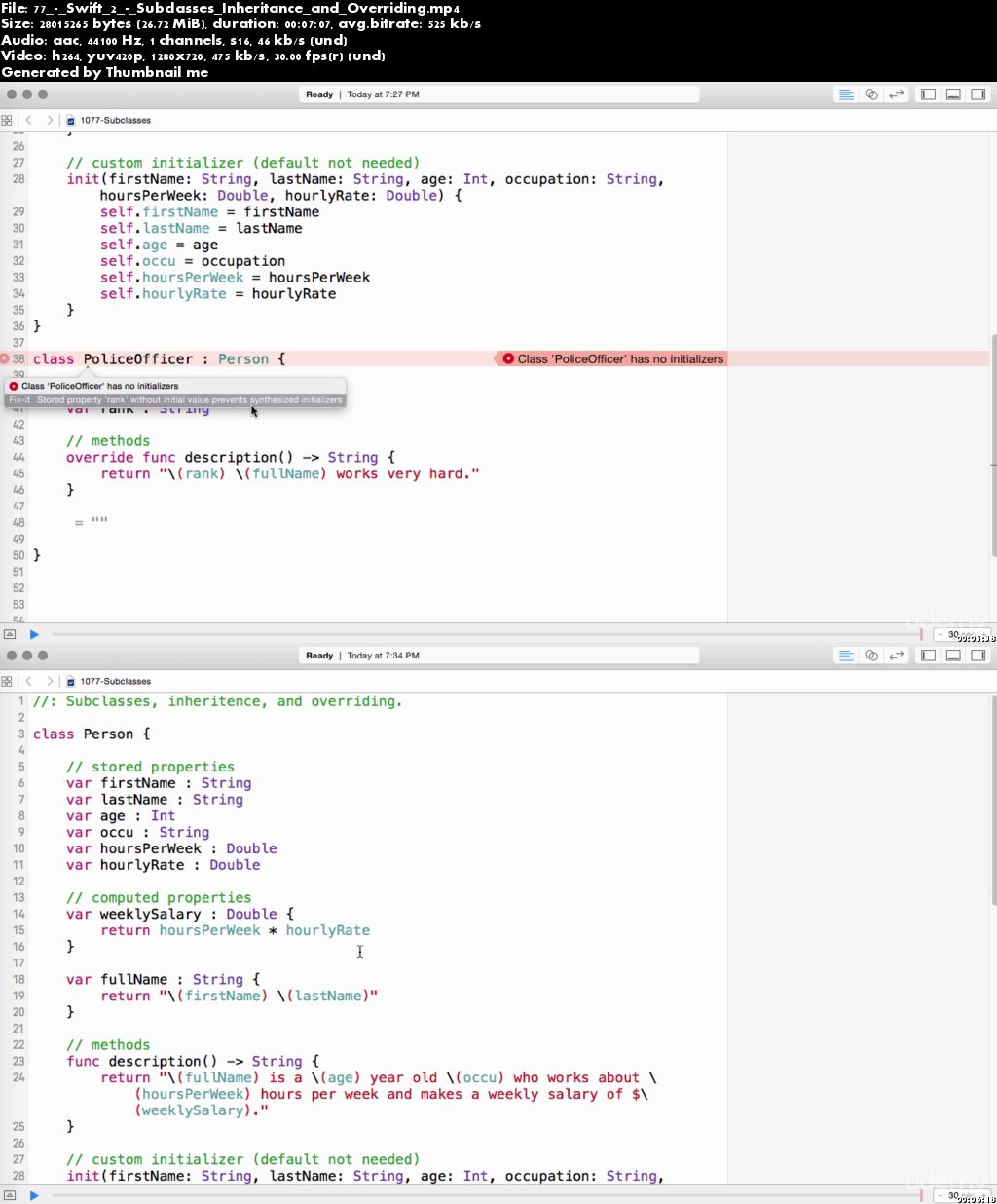Adjust timeline seconds stepper in 7:27 PM window
Screen dimensions: 997x1204
(964, 635)
